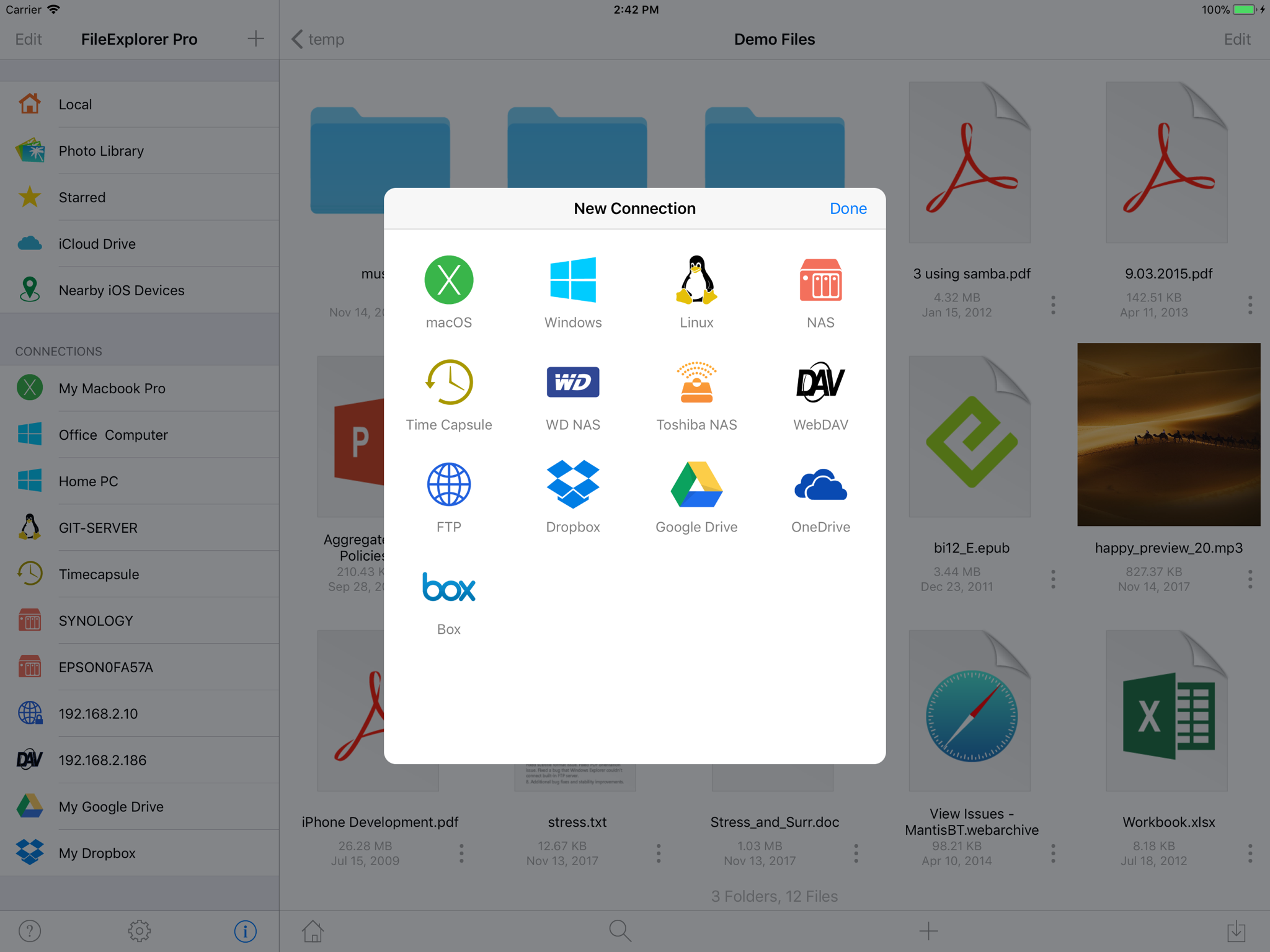Pick the Linux penguin connection icon
The width and height of the screenshot is (1270, 952).
pos(696,280)
